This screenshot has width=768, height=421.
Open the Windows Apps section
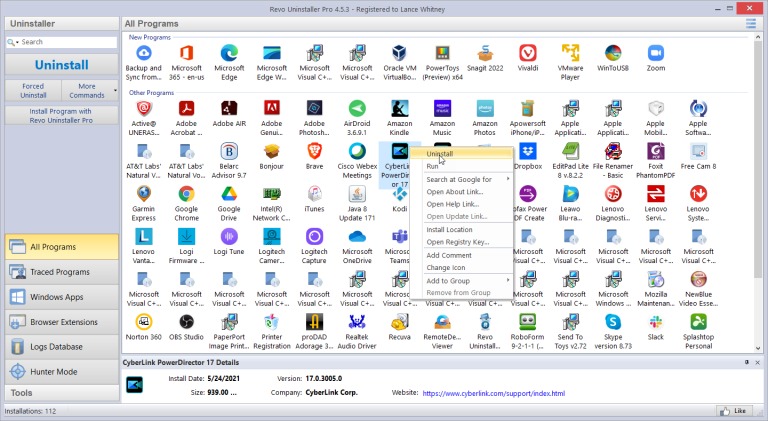tap(62, 297)
